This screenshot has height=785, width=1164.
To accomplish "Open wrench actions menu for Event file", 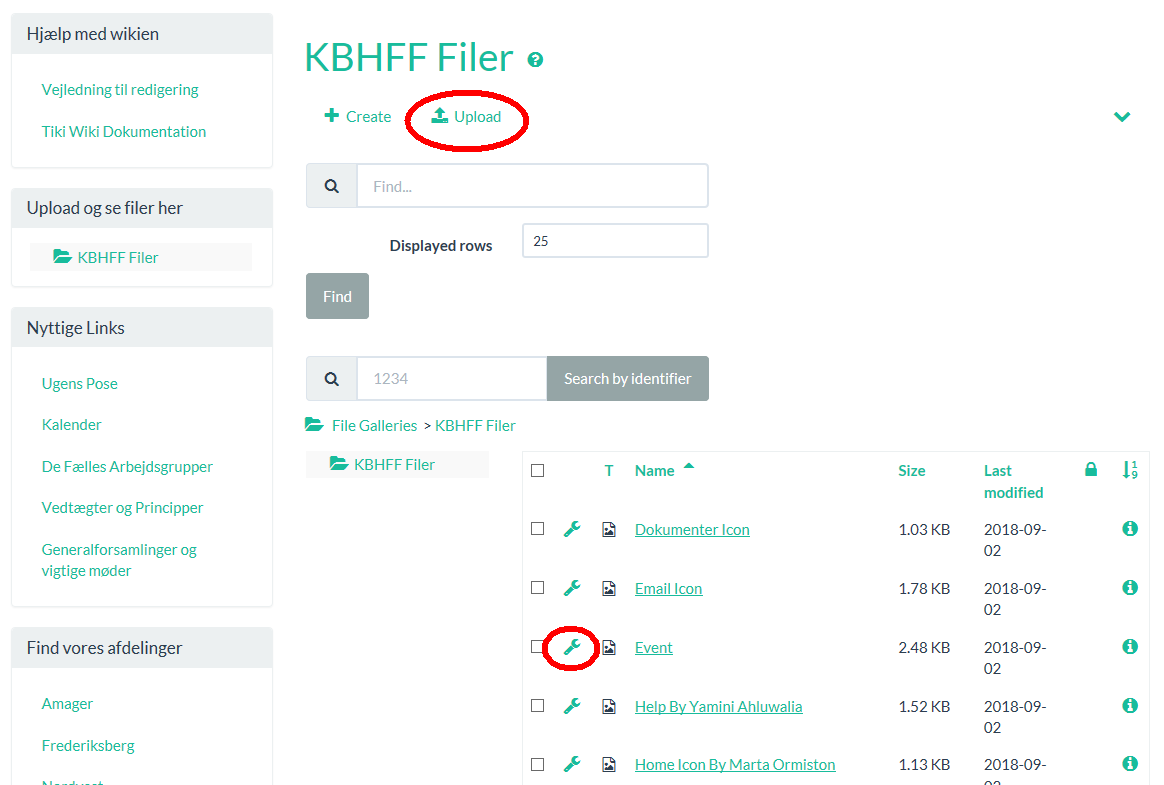I will pyautogui.click(x=572, y=647).
